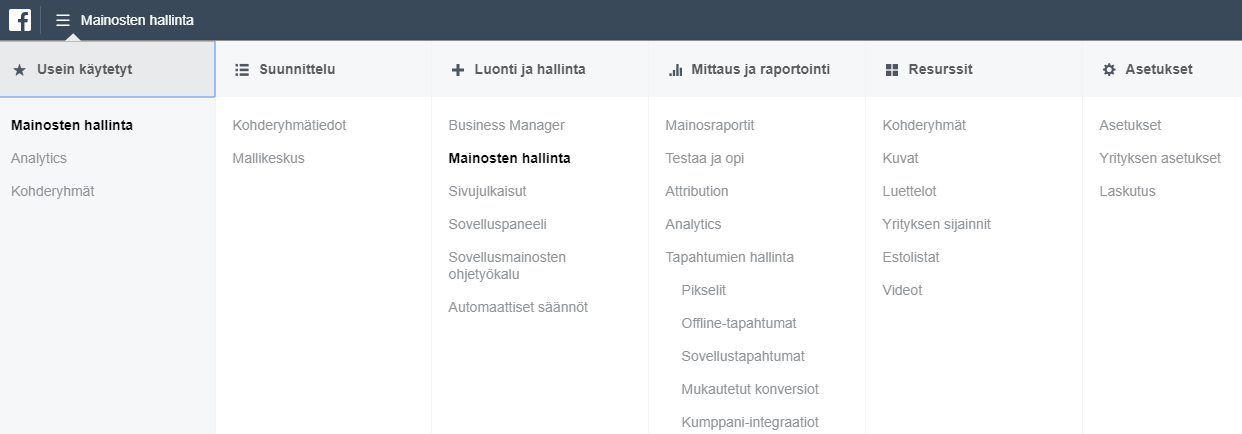The image size is (1242, 434).
Task: Open Kohderyhmätiedot under Suunnittelu
Action: coord(289,125)
